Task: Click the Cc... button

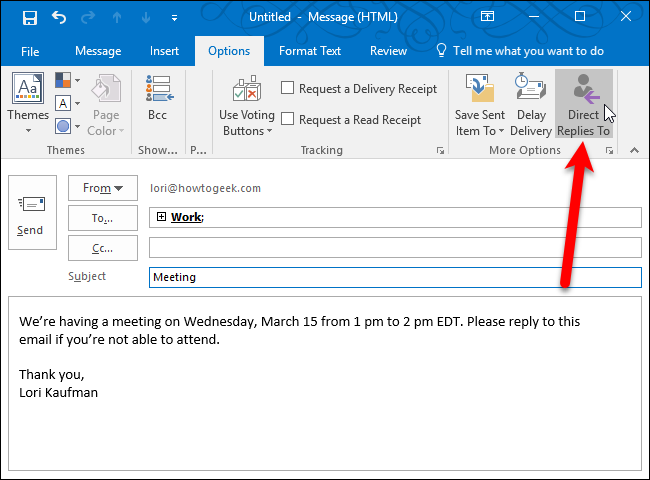Action: point(103,247)
